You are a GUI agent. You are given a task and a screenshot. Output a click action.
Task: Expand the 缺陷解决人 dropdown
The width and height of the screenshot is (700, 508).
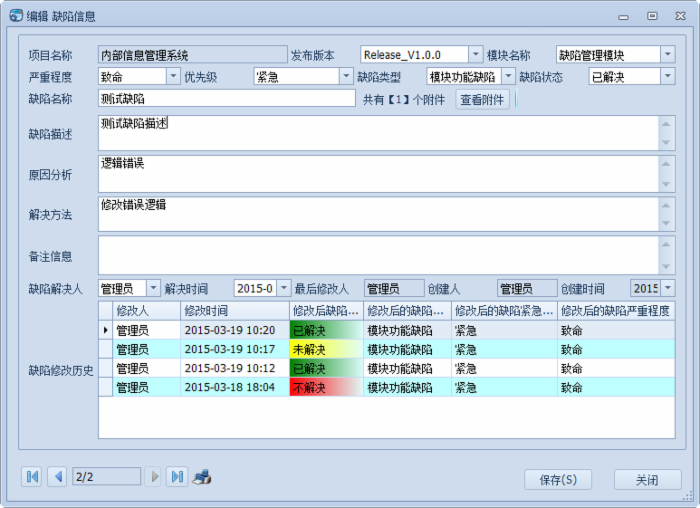(153, 288)
